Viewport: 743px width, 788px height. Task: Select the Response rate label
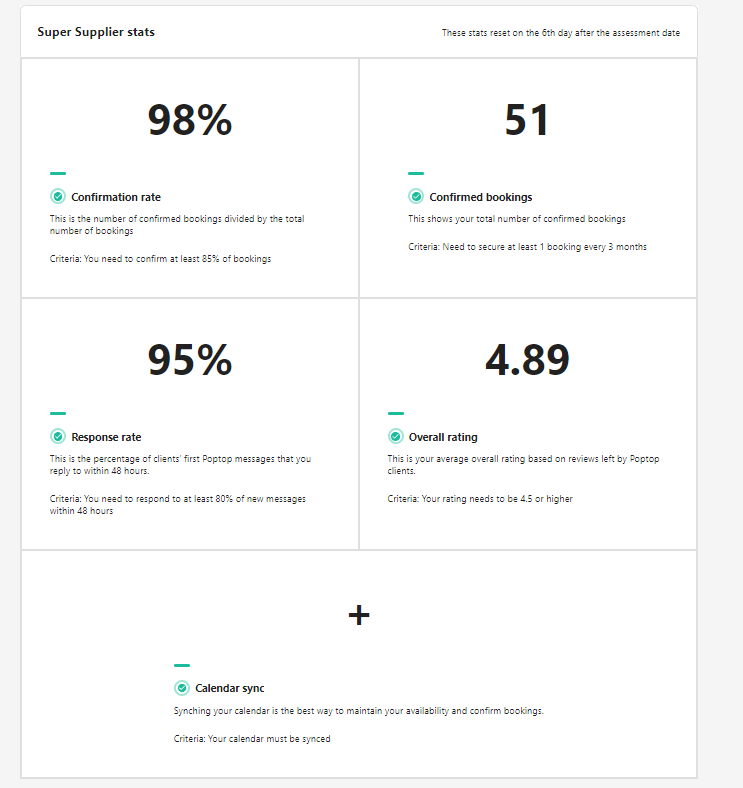106,437
